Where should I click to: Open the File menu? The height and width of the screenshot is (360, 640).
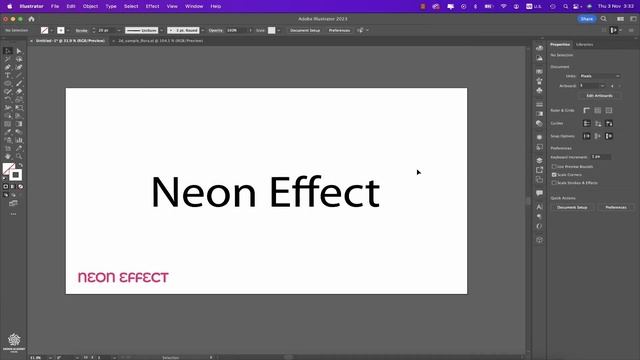pos(55,7)
